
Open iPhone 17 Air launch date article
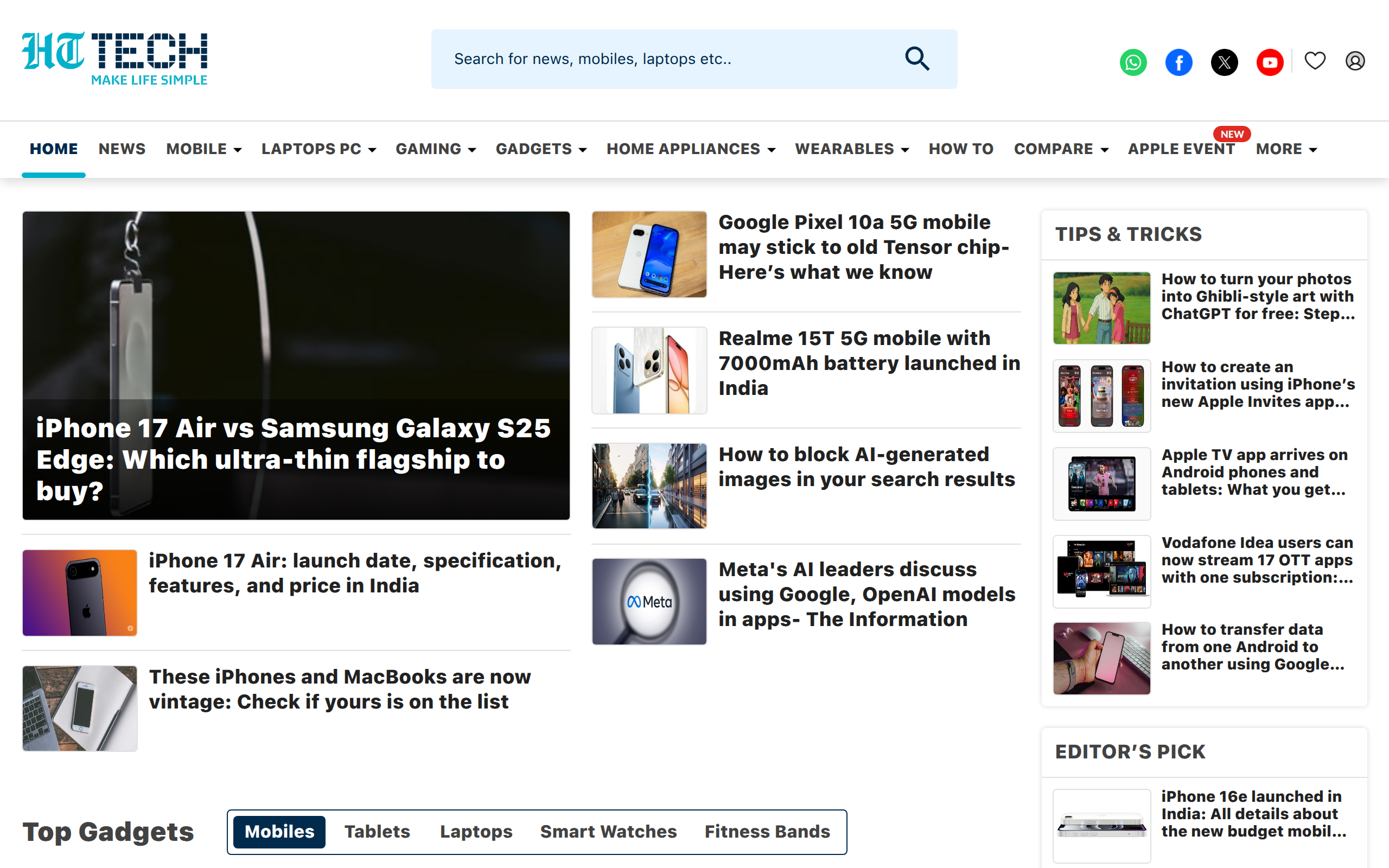[x=355, y=573]
